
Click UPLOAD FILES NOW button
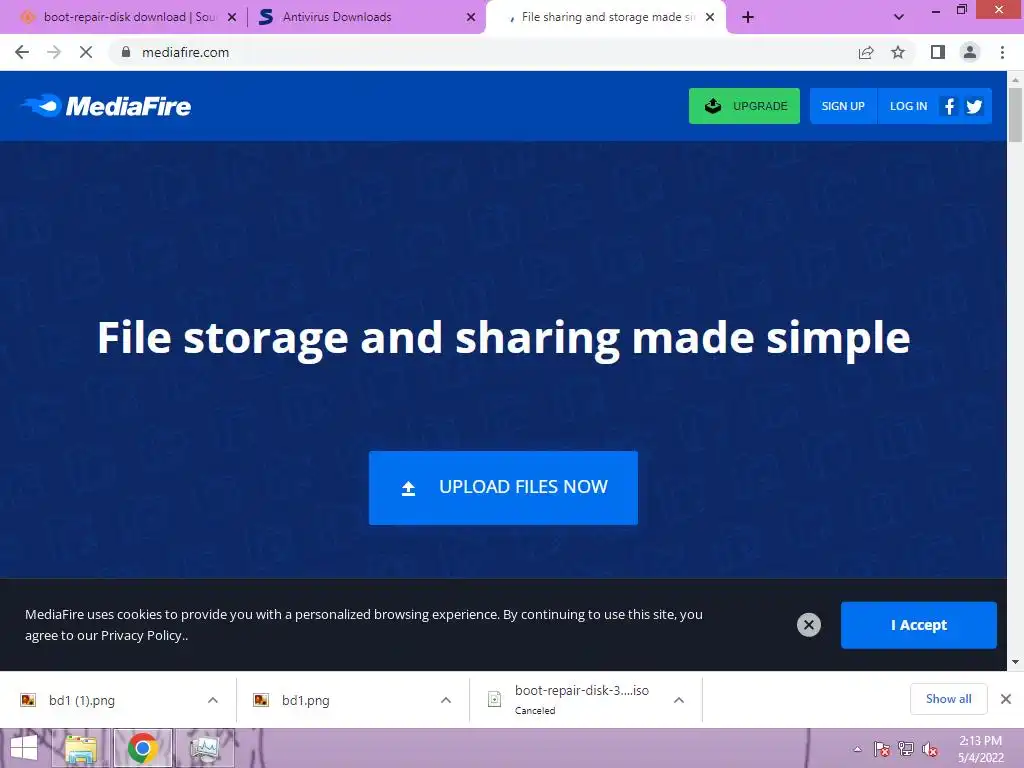[x=503, y=487]
